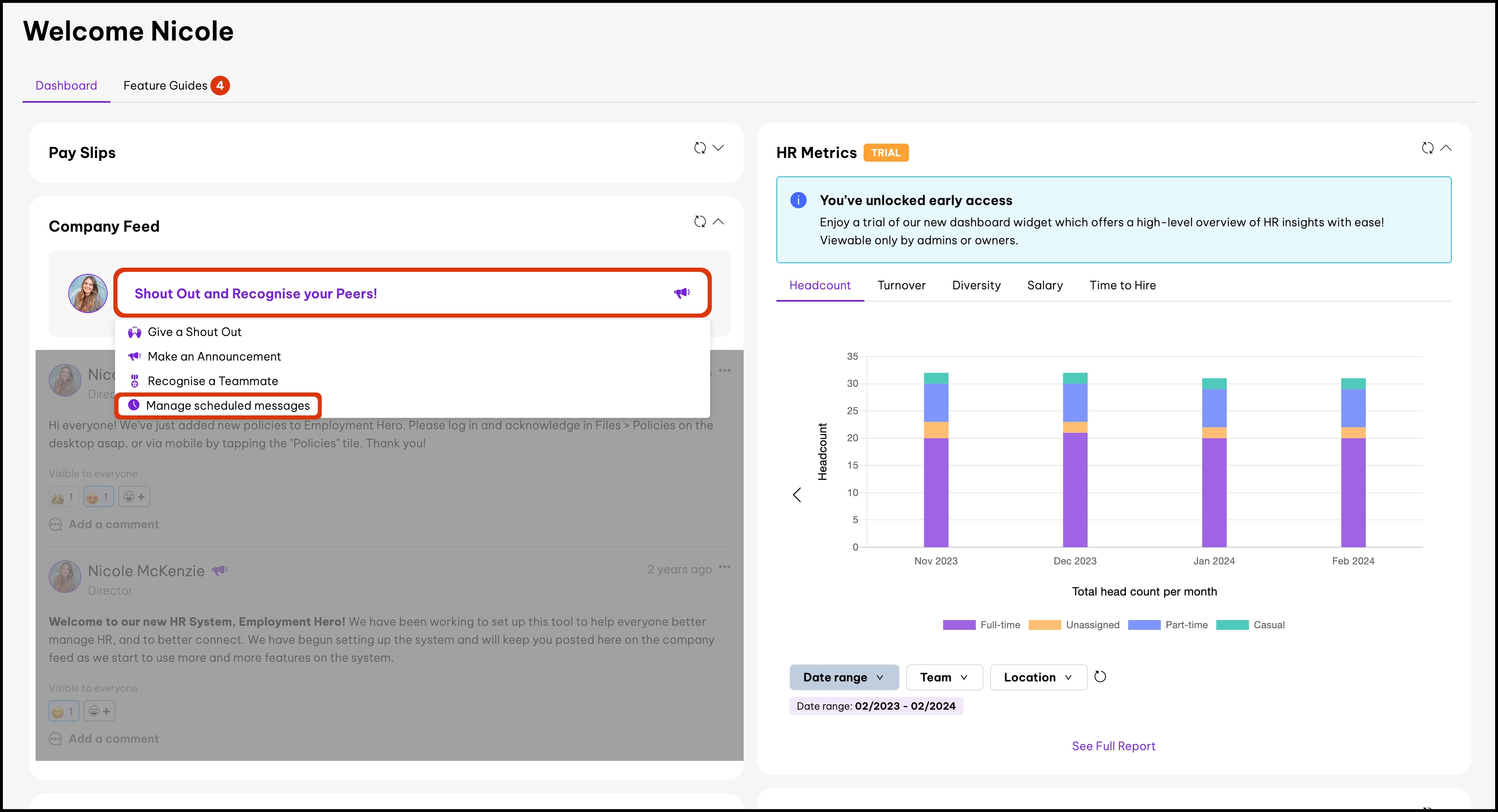Viewport: 1498px width, 812px height.
Task: Expand the Pay Slips panel
Action: (719, 148)
